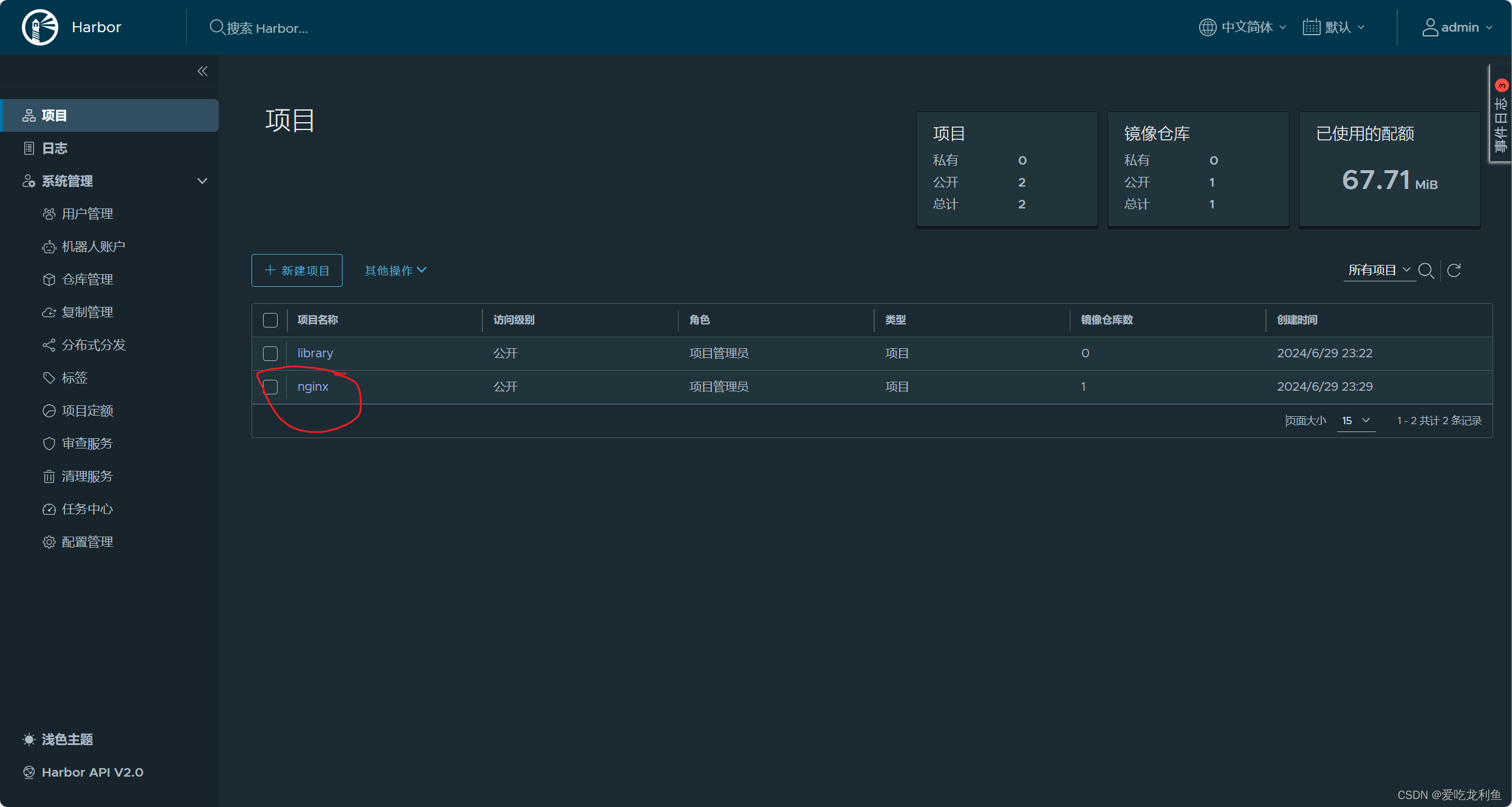Click the 新建项目 button
Screen dimensions: 1512x807
pos(297,270)
